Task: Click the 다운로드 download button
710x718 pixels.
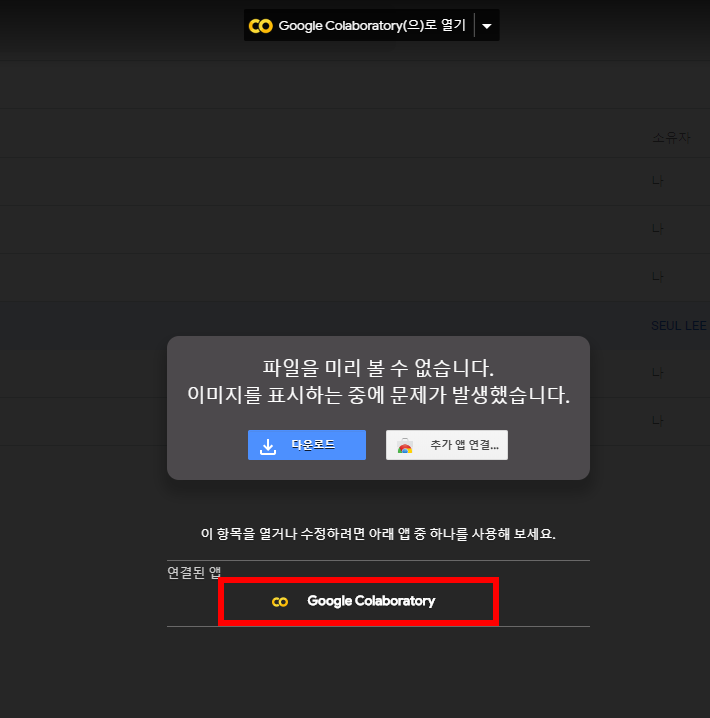Action: tap(307, 445)
